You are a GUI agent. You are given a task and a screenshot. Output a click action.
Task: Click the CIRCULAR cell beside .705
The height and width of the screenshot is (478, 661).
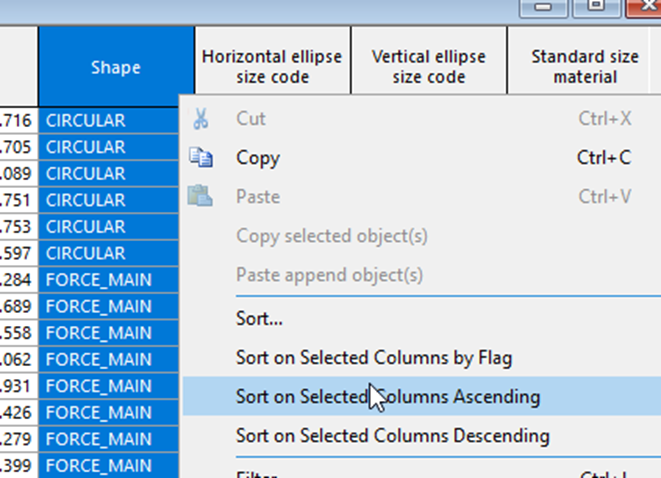click(x=108, y=147)
